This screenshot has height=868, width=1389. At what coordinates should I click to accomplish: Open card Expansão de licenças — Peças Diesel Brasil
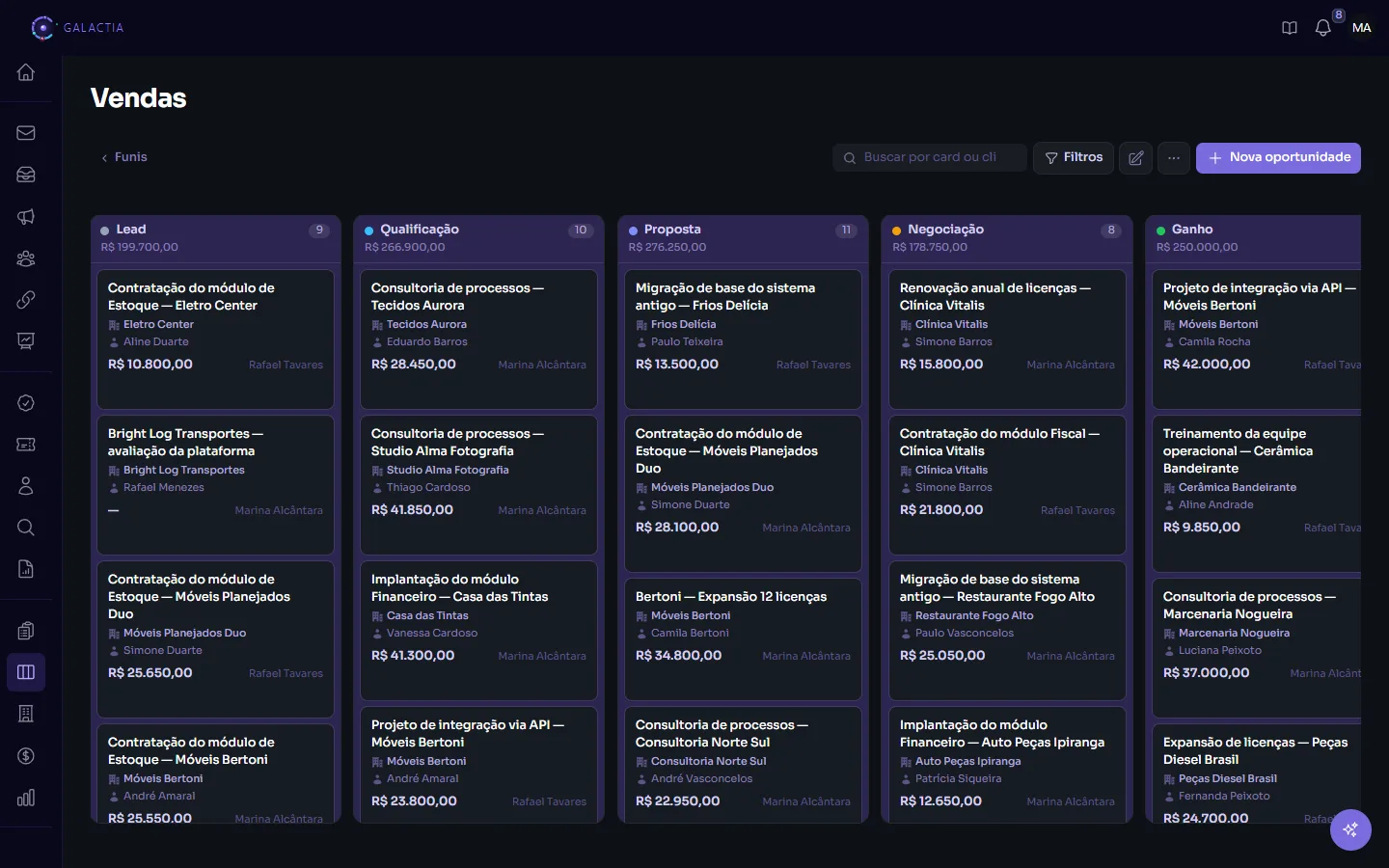(1257, 773)
